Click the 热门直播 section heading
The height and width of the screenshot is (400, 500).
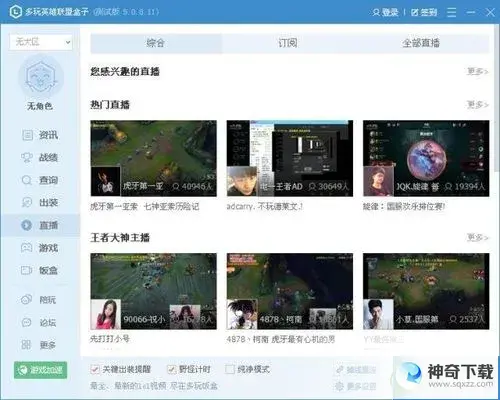click(110, 105)
